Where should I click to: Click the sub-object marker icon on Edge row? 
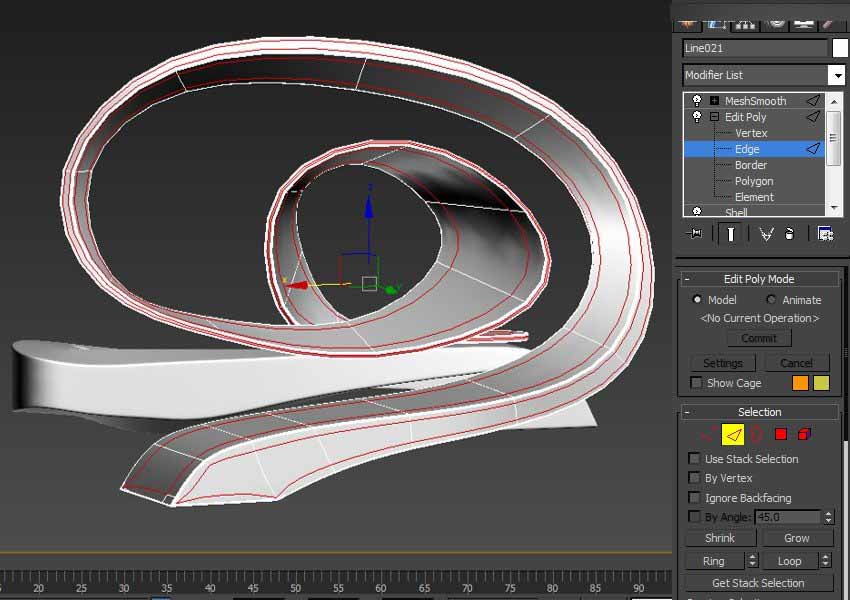click(x=813, y=149)
